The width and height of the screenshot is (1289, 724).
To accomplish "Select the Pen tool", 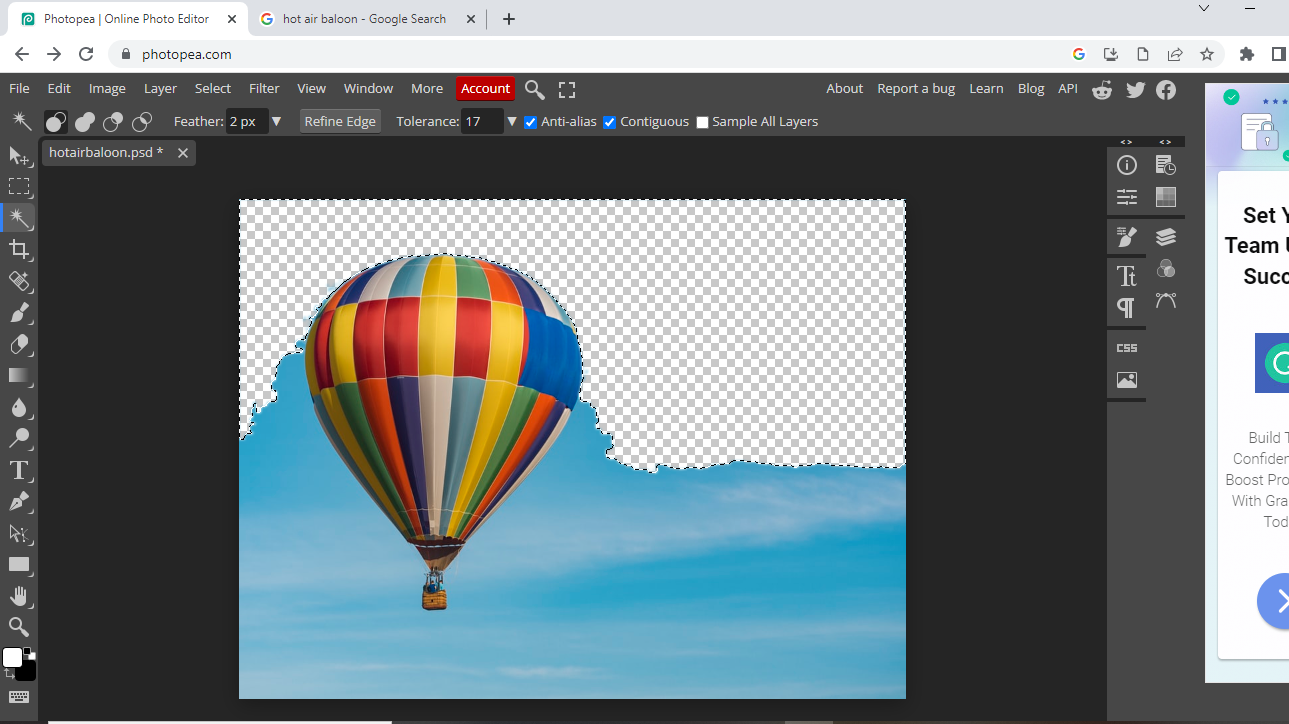I will (19, 501).
